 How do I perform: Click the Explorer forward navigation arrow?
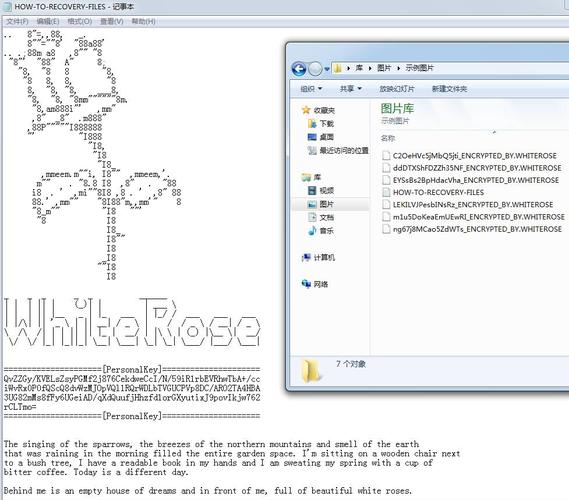(x=315, y=69)
